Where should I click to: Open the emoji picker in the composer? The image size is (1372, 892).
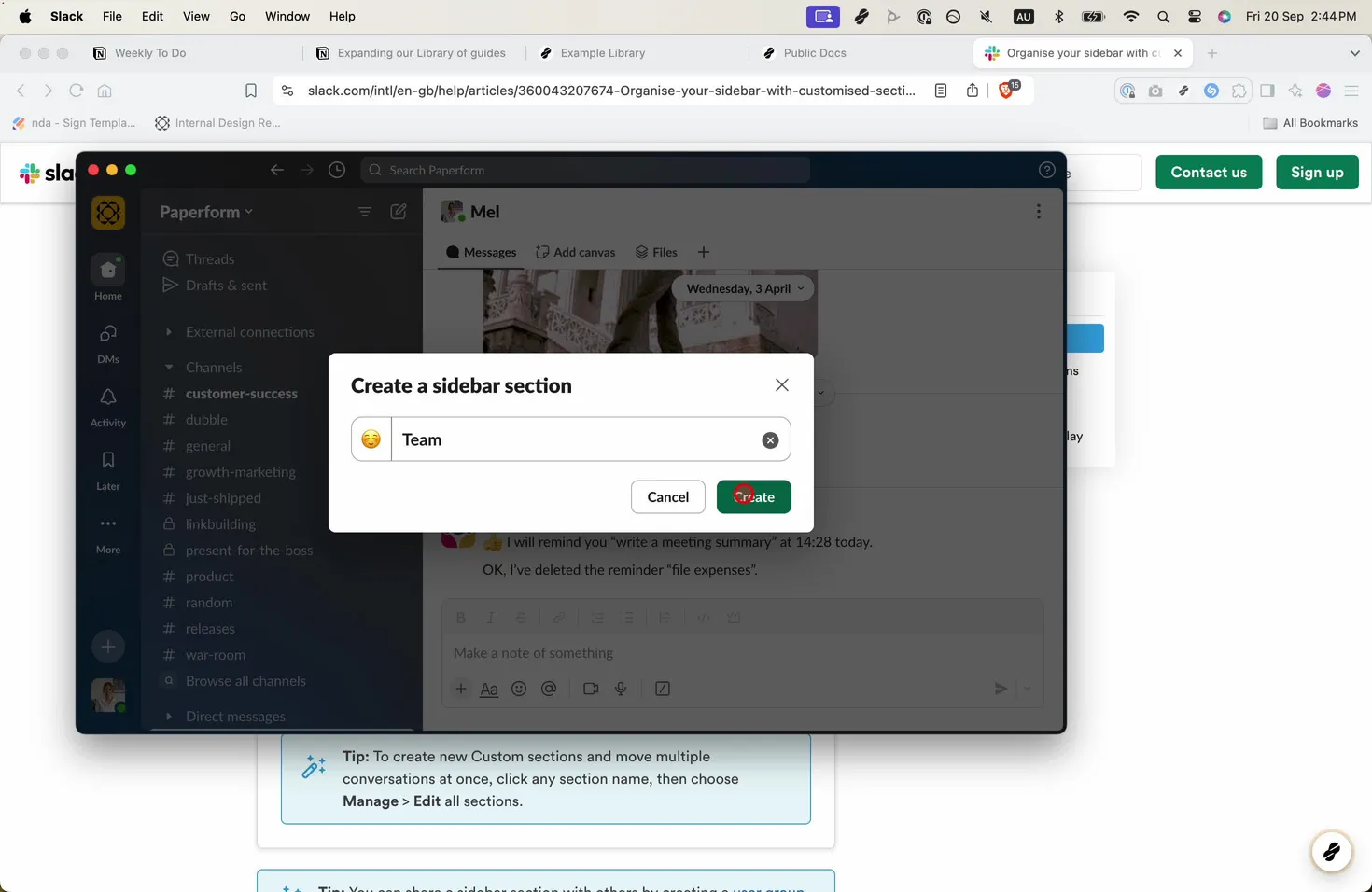(519, 689)
